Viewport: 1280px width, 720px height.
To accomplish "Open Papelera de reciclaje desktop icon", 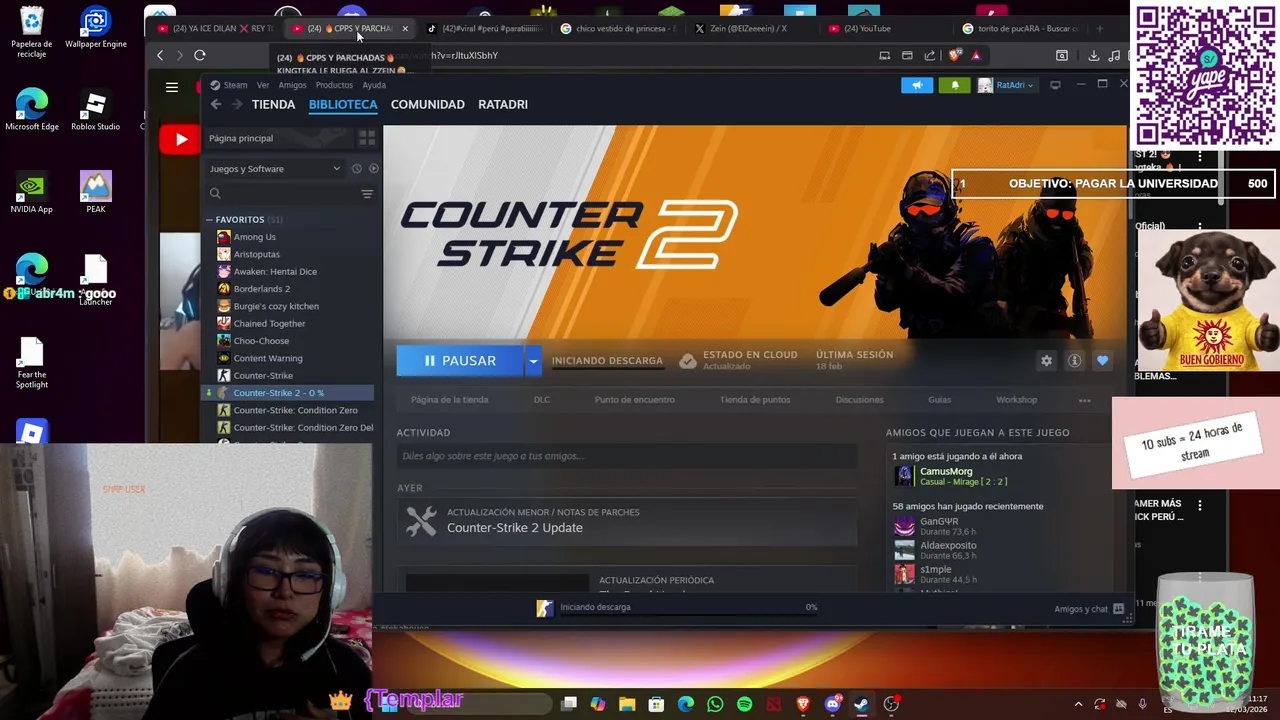I will [x=31, y=32].
